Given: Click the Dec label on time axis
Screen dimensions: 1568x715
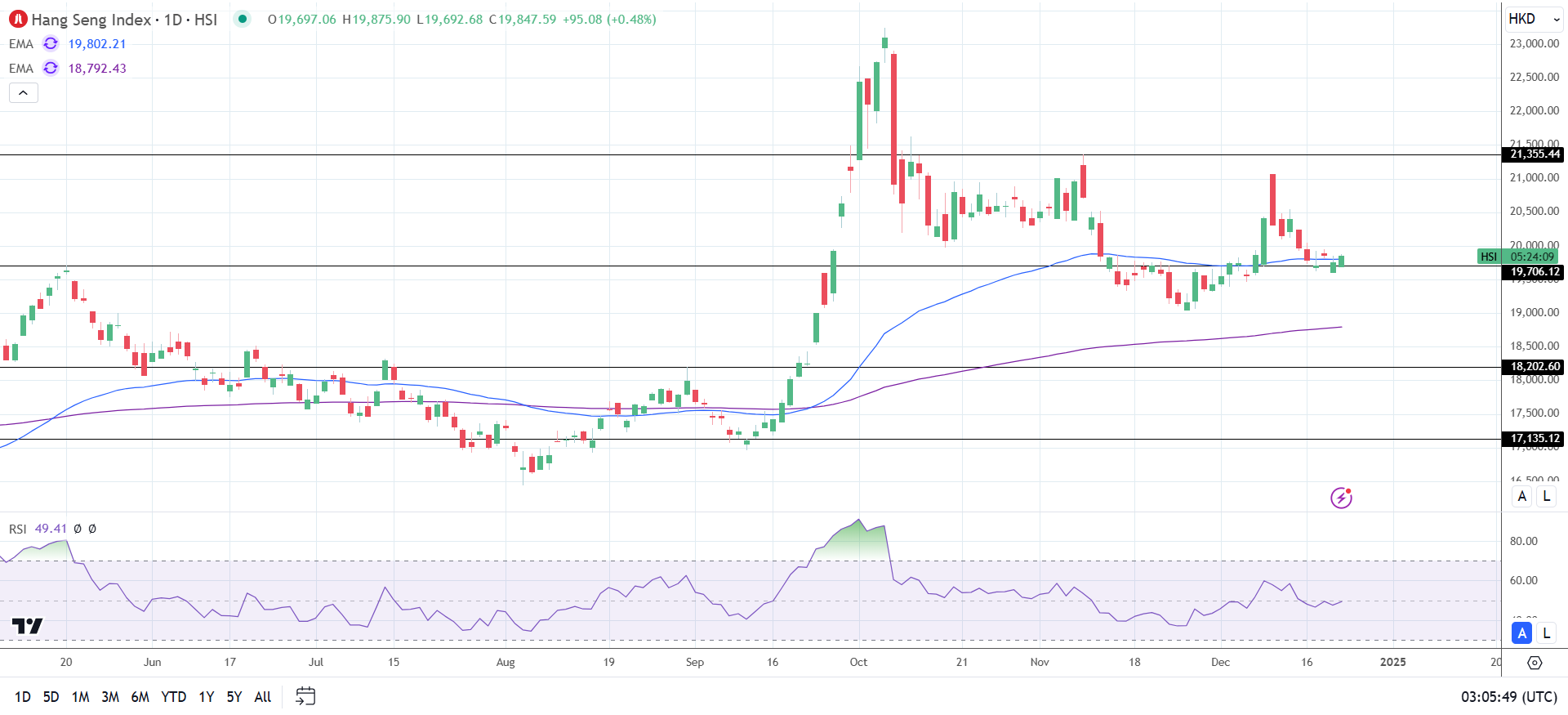Looking at the screenshot, I should pyautogui.click(x=1220, y=662).
